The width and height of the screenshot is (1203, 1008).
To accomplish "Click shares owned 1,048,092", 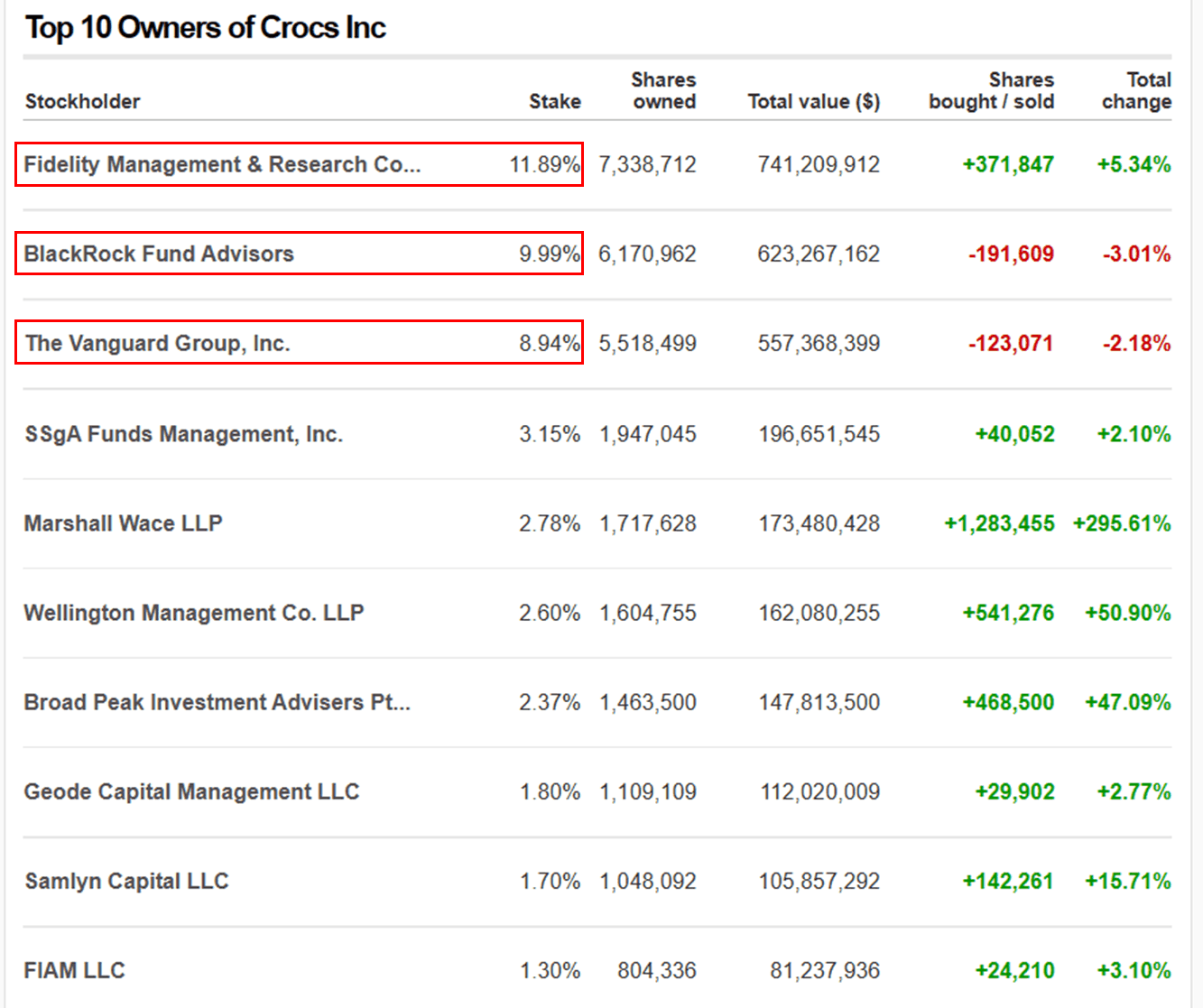I will (648, 881).
